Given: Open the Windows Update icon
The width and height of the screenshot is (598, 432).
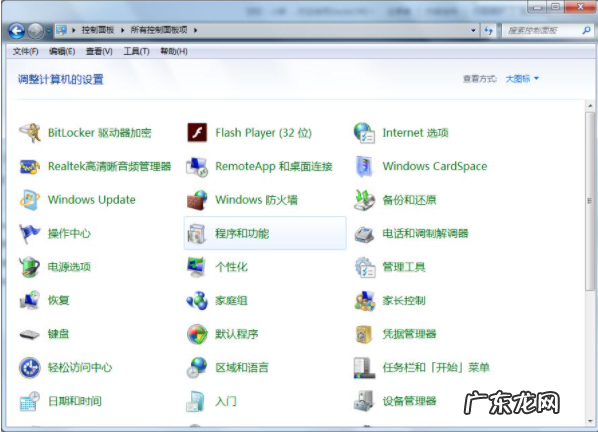Looking at the screenshot, I should click(x=30, y=200).
